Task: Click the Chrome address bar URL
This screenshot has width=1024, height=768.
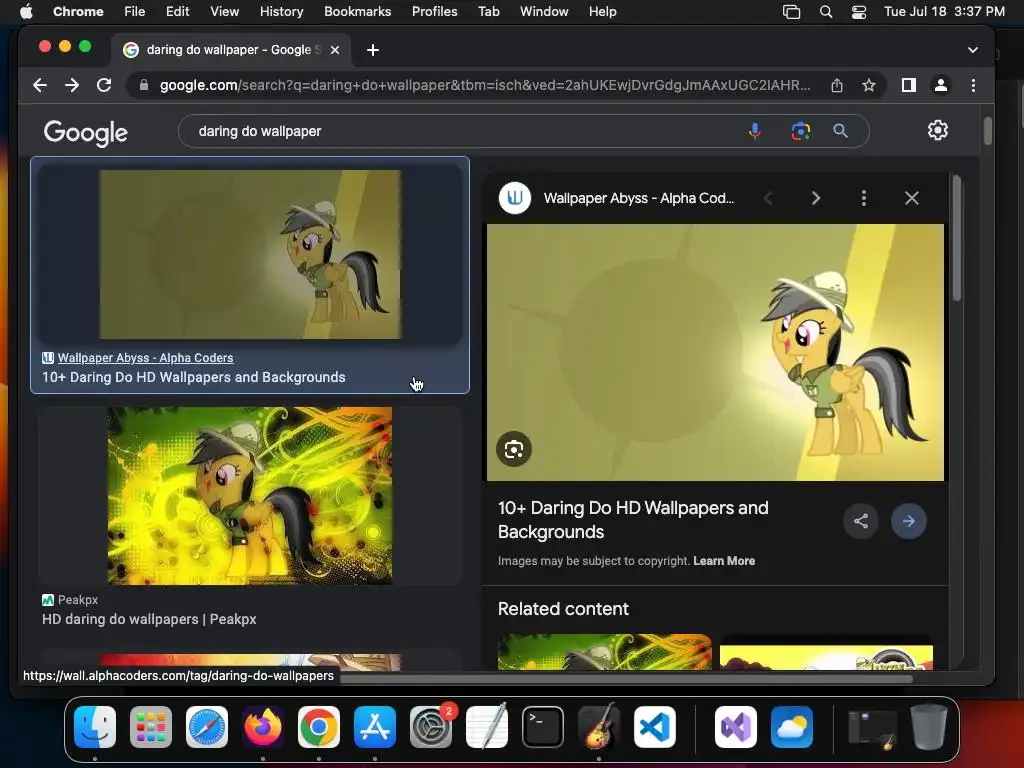Action: pos(485,86)
